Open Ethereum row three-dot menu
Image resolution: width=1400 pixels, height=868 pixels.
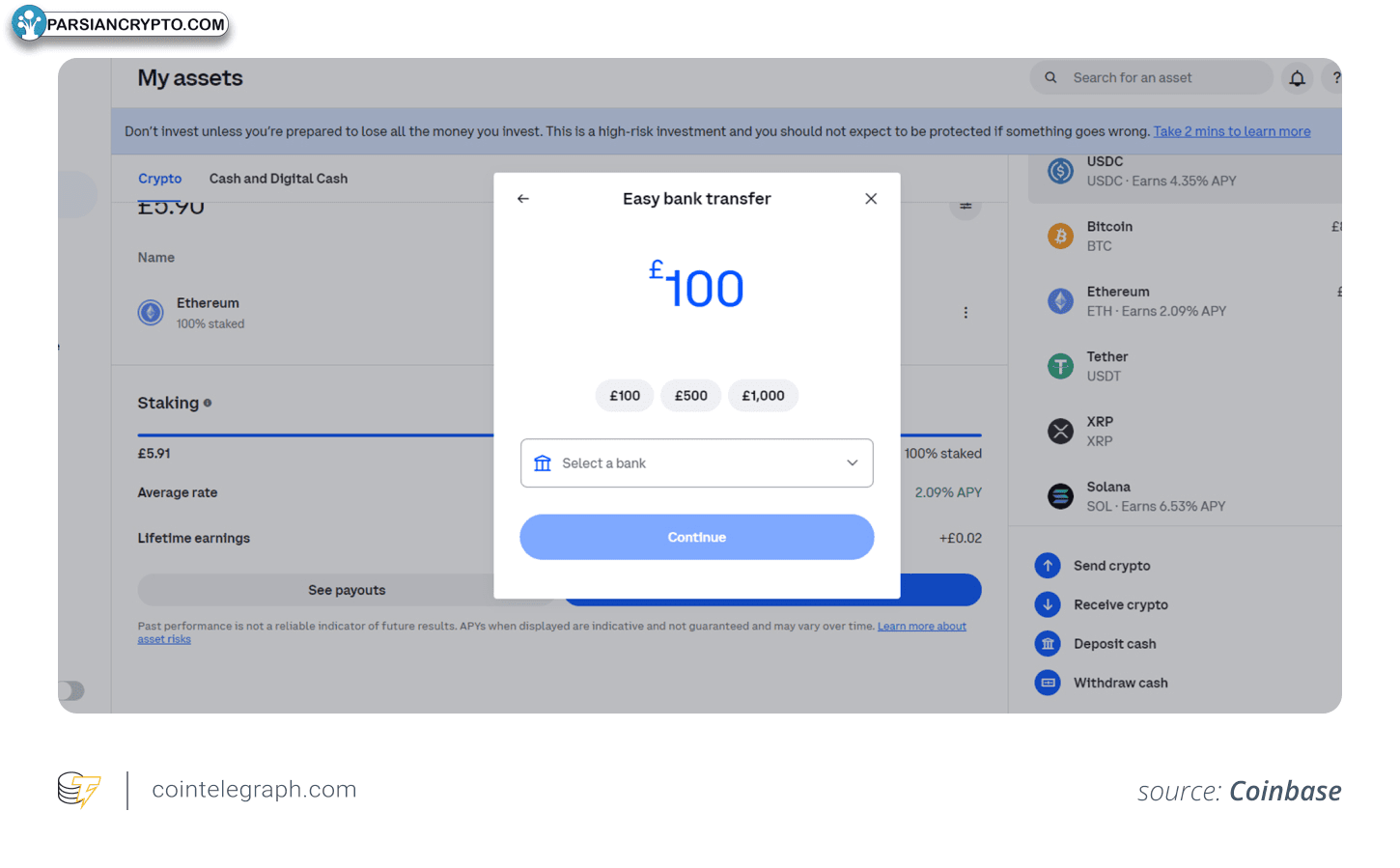pos(966,313)
